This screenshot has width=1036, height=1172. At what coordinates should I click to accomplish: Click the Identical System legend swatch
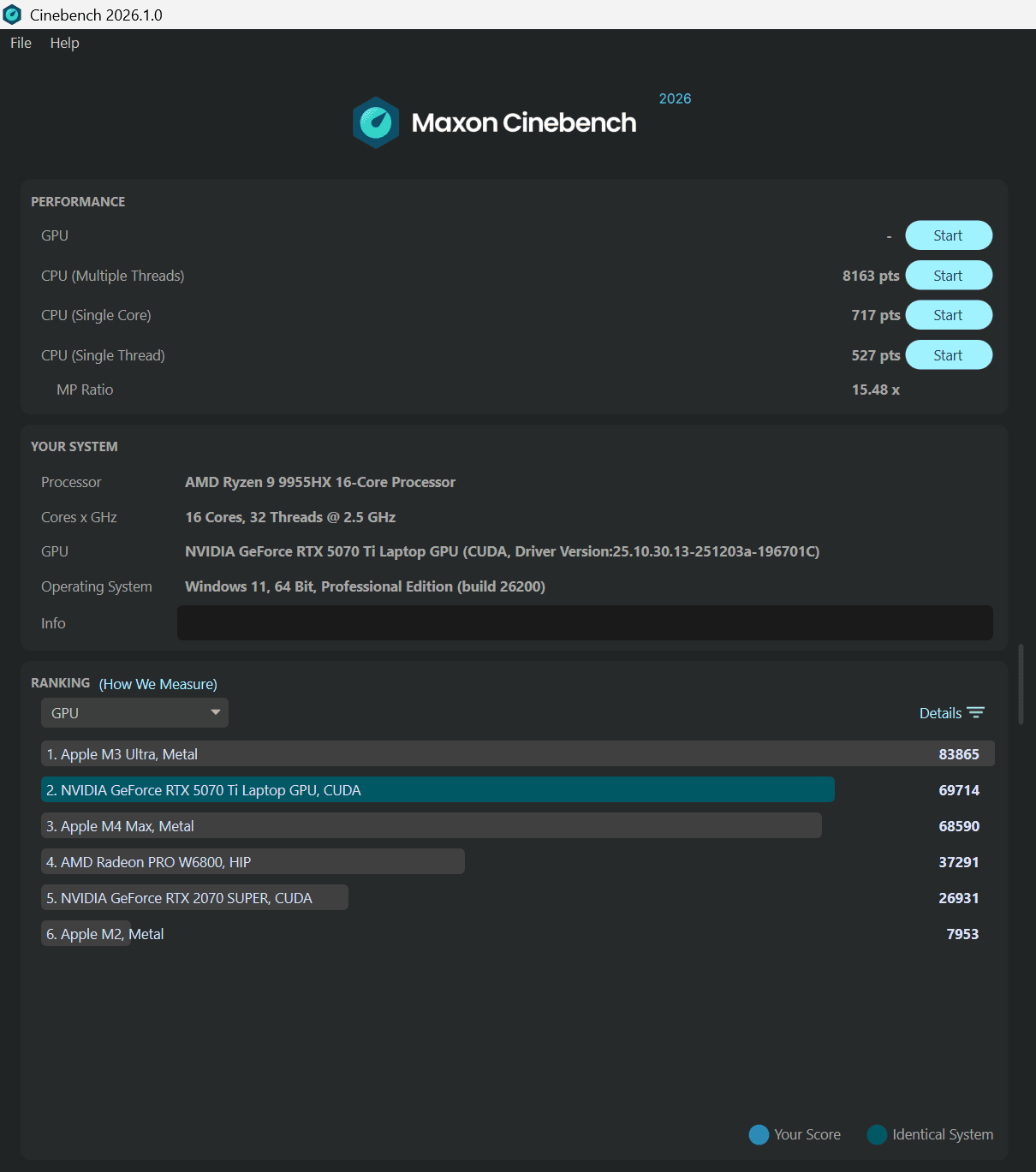(x=877, y=1134)
